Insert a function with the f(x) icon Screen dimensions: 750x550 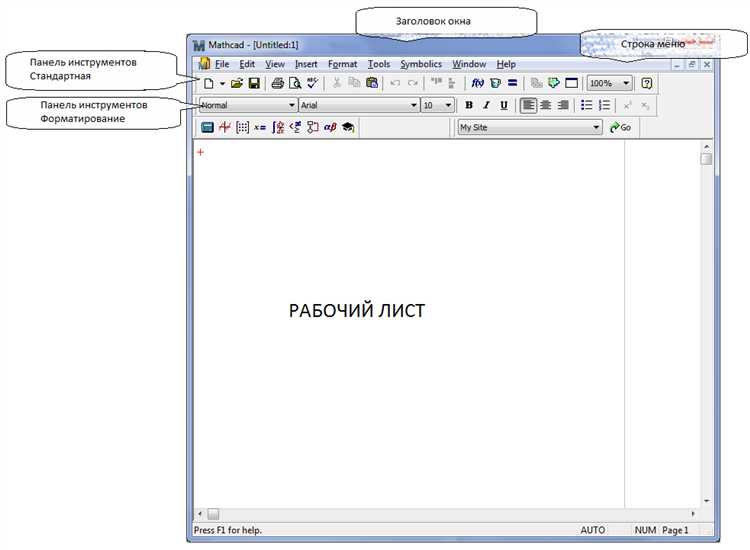click(477, 83)
